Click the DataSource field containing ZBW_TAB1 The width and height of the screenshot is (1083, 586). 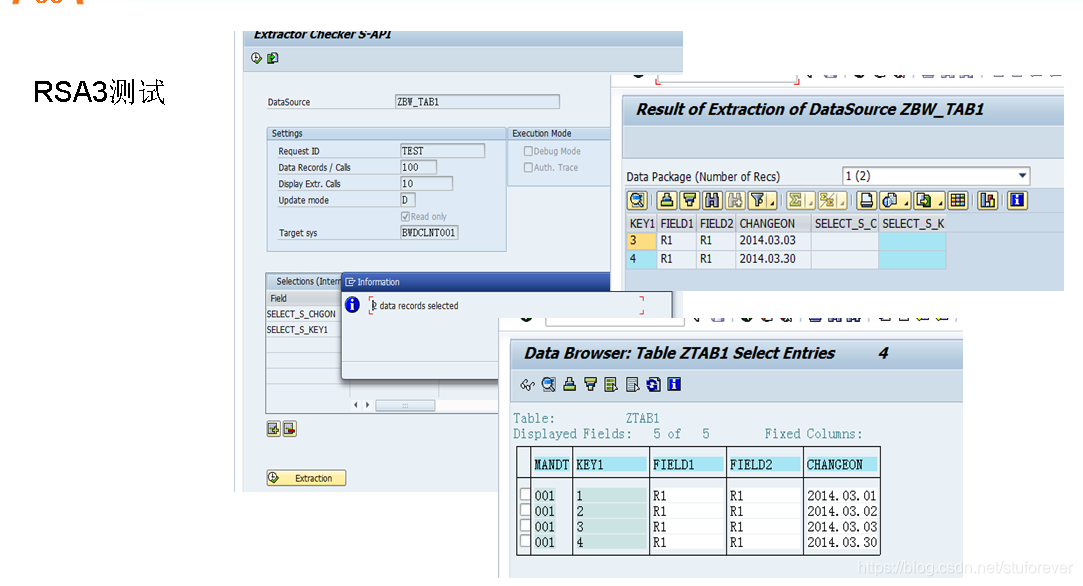[x=477, y=102]
